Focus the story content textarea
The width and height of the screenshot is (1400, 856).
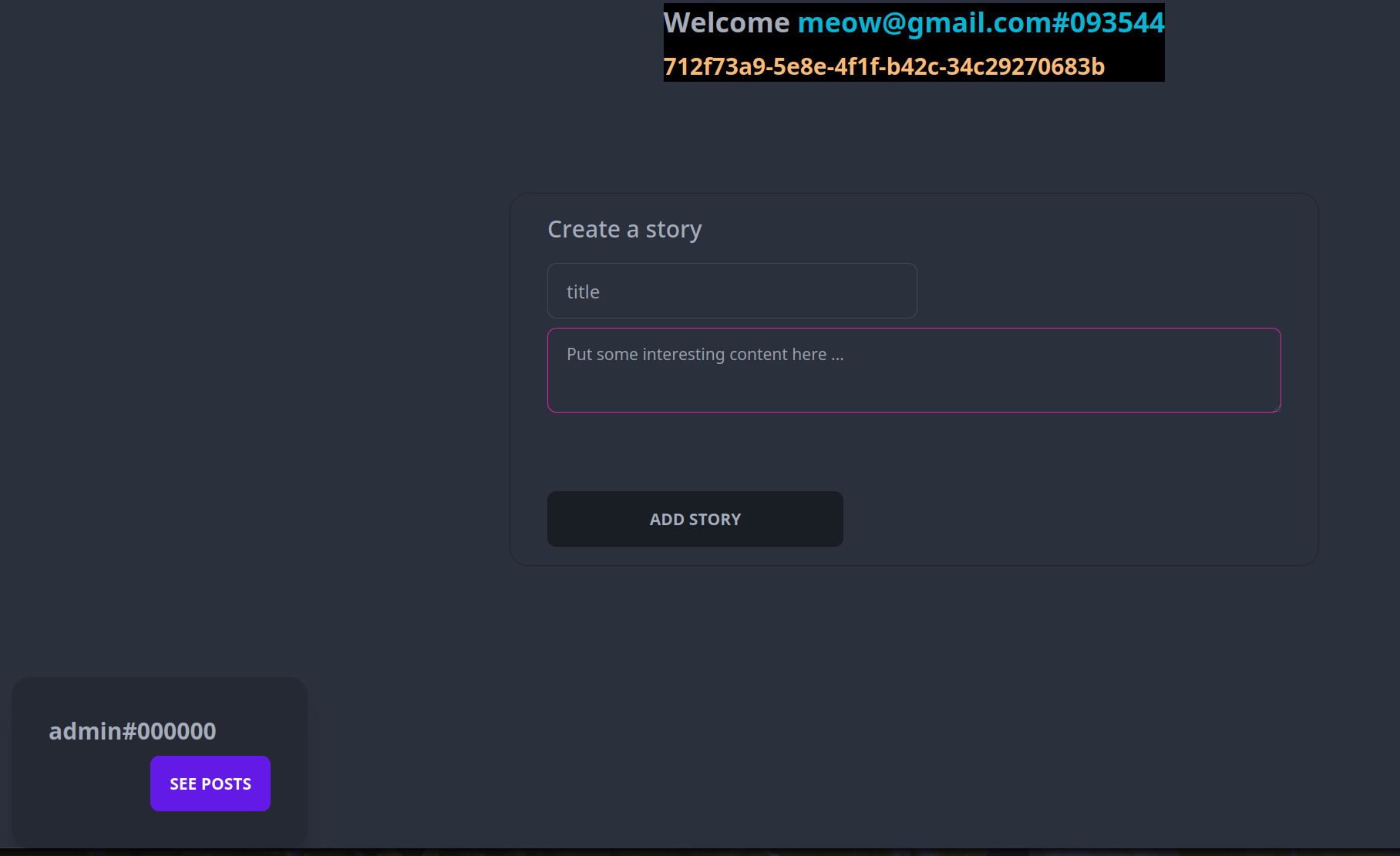[914, 370]
